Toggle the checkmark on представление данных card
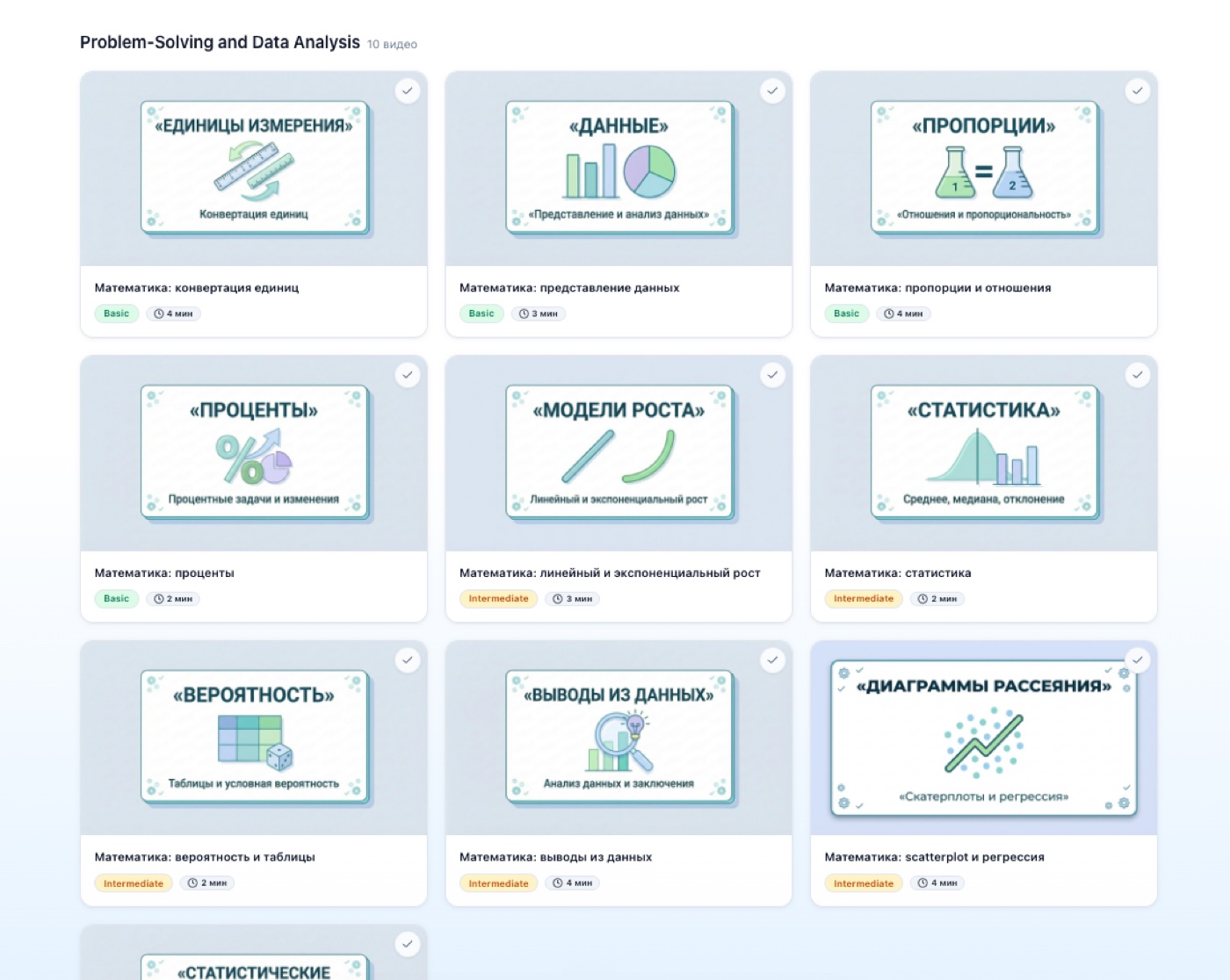 pos(772,90)
